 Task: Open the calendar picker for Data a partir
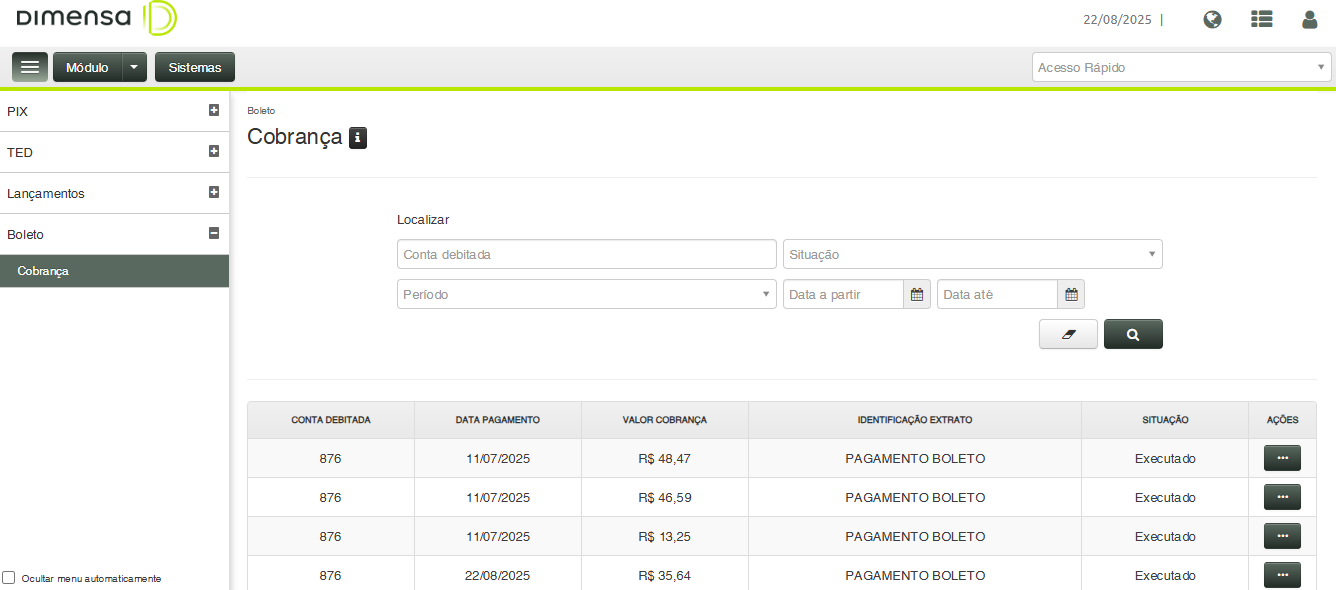coord(916,294)
